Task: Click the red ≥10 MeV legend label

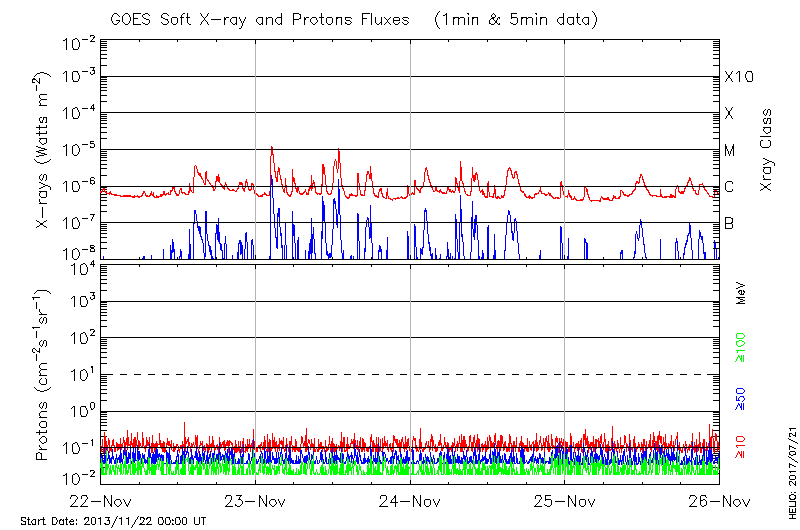Action: [x=741, y=446]
